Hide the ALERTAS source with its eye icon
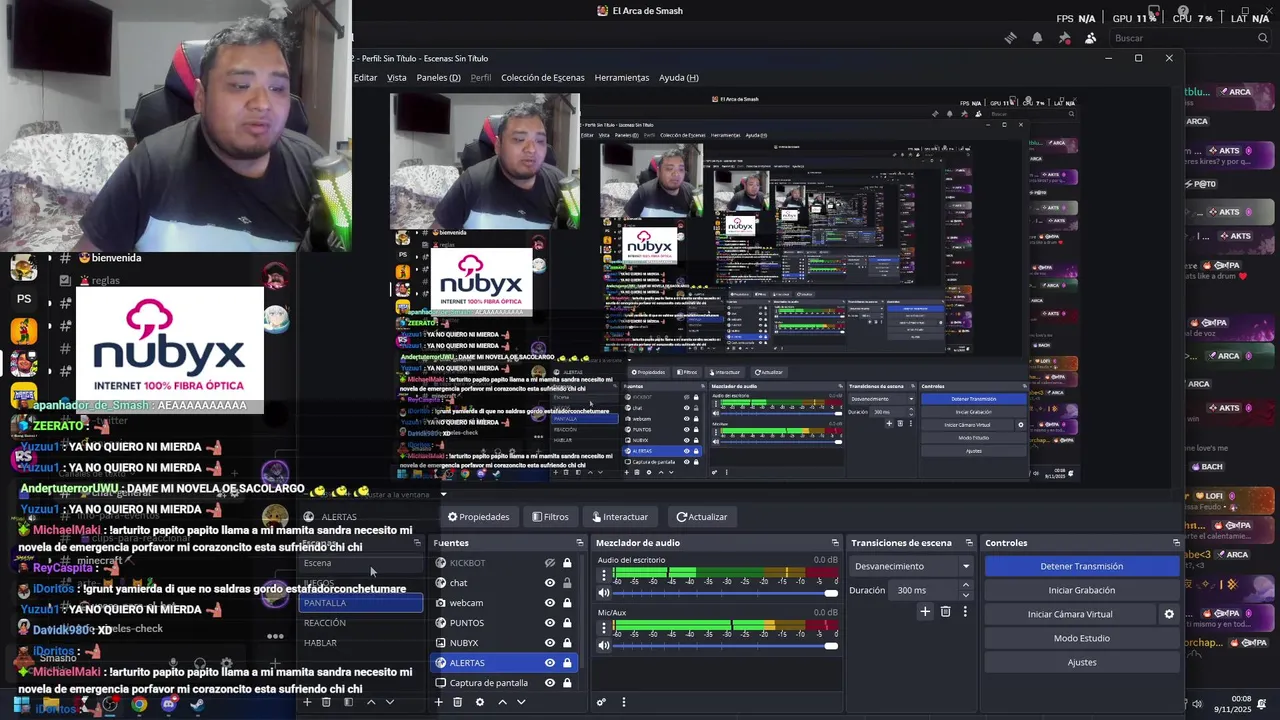Viewport: 1280px width, 720px height. (549, 663)
